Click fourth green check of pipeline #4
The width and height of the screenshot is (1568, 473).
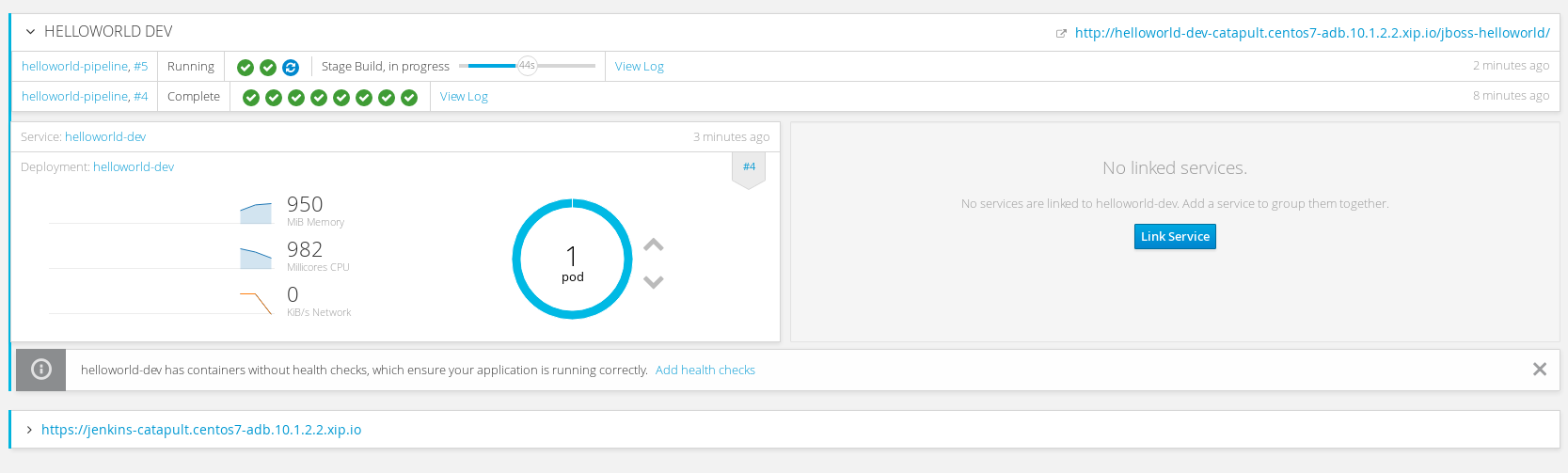(x=319, y=98)
